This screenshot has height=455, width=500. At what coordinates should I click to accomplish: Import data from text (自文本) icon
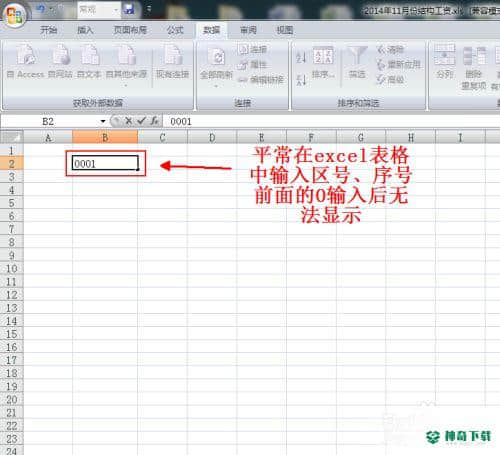click(90, 55)
